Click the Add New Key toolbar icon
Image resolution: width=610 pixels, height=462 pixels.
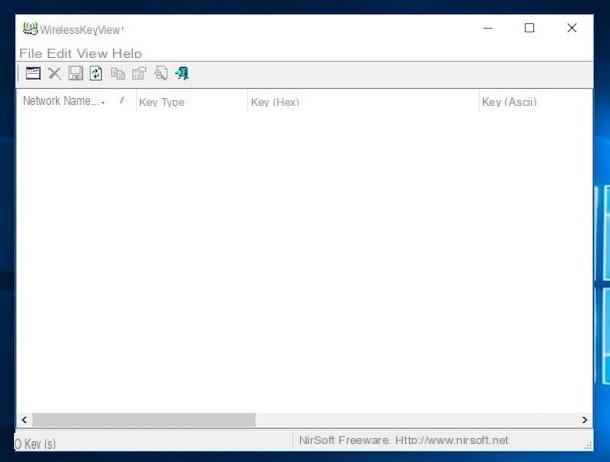(x=33, y=73)
